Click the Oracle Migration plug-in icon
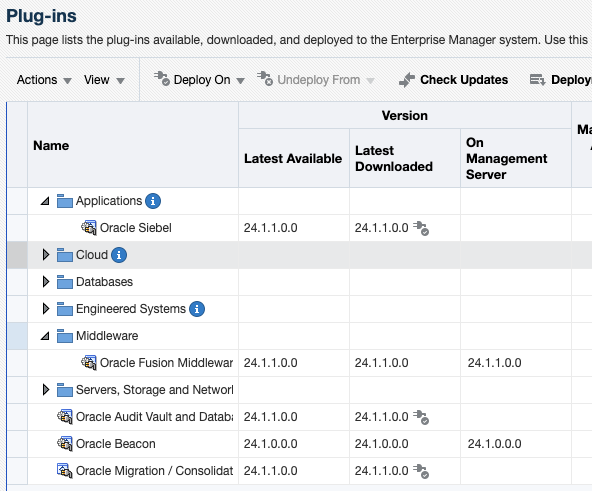 [x=65, y=471]
